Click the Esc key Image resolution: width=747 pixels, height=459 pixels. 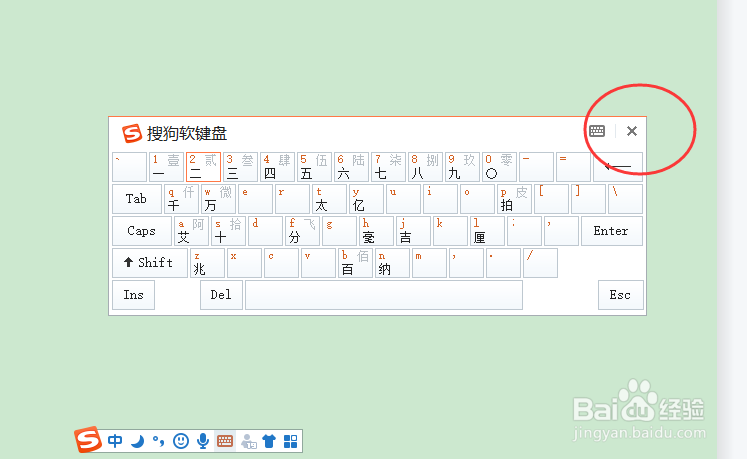621,295
